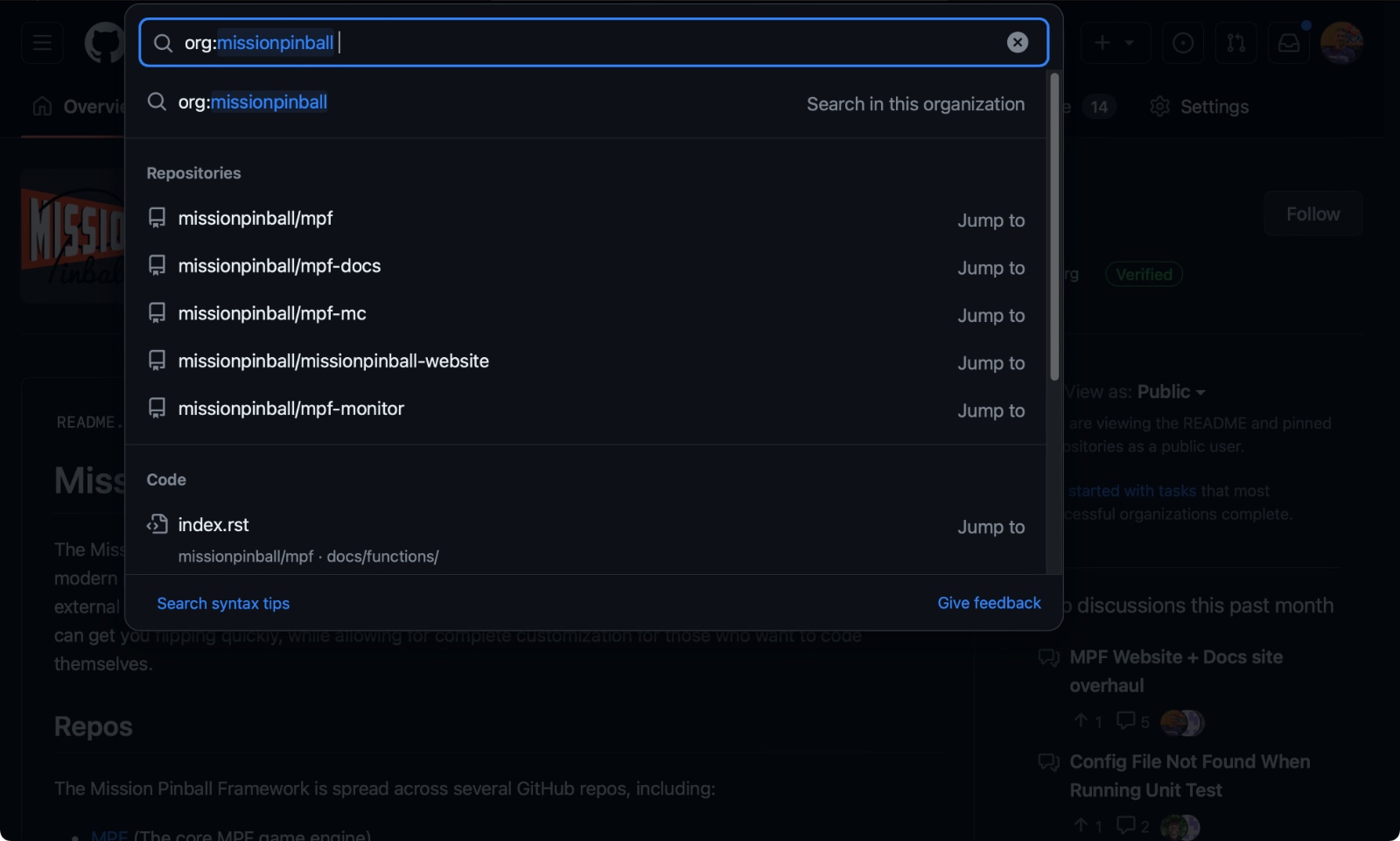Open pull requests icon in header
1400x841 pixels.
[1235, 43]
